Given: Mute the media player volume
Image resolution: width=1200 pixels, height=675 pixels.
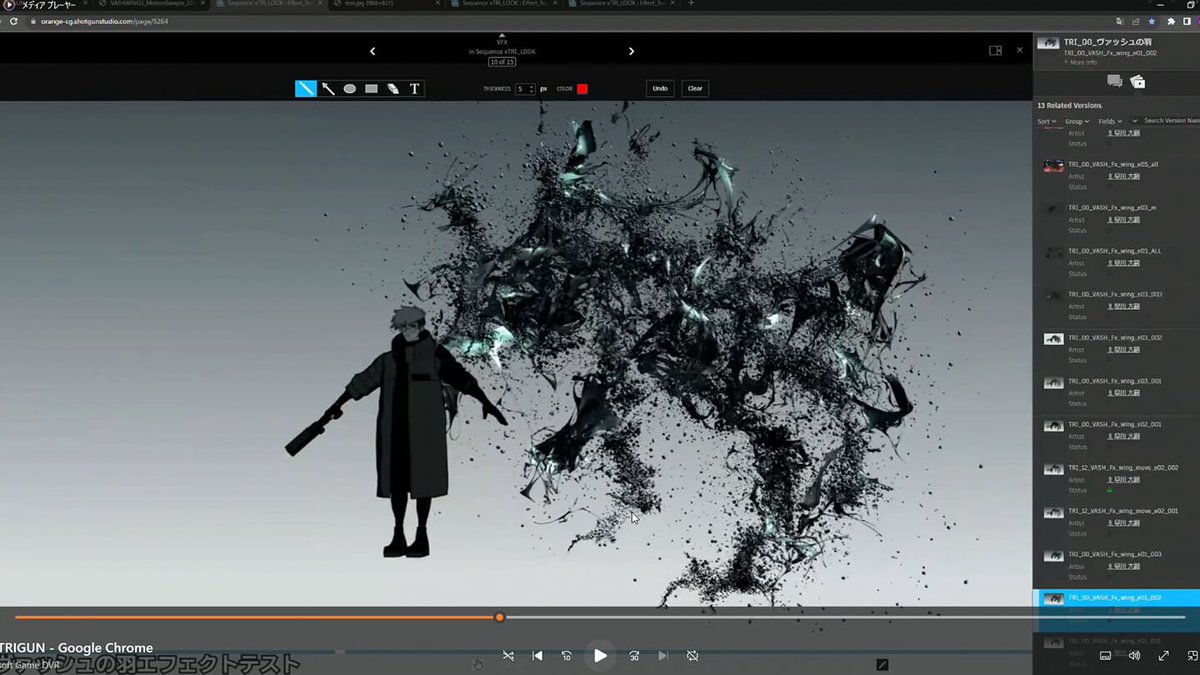Looking at the screenshot, I should click(x=1134, y=656).
